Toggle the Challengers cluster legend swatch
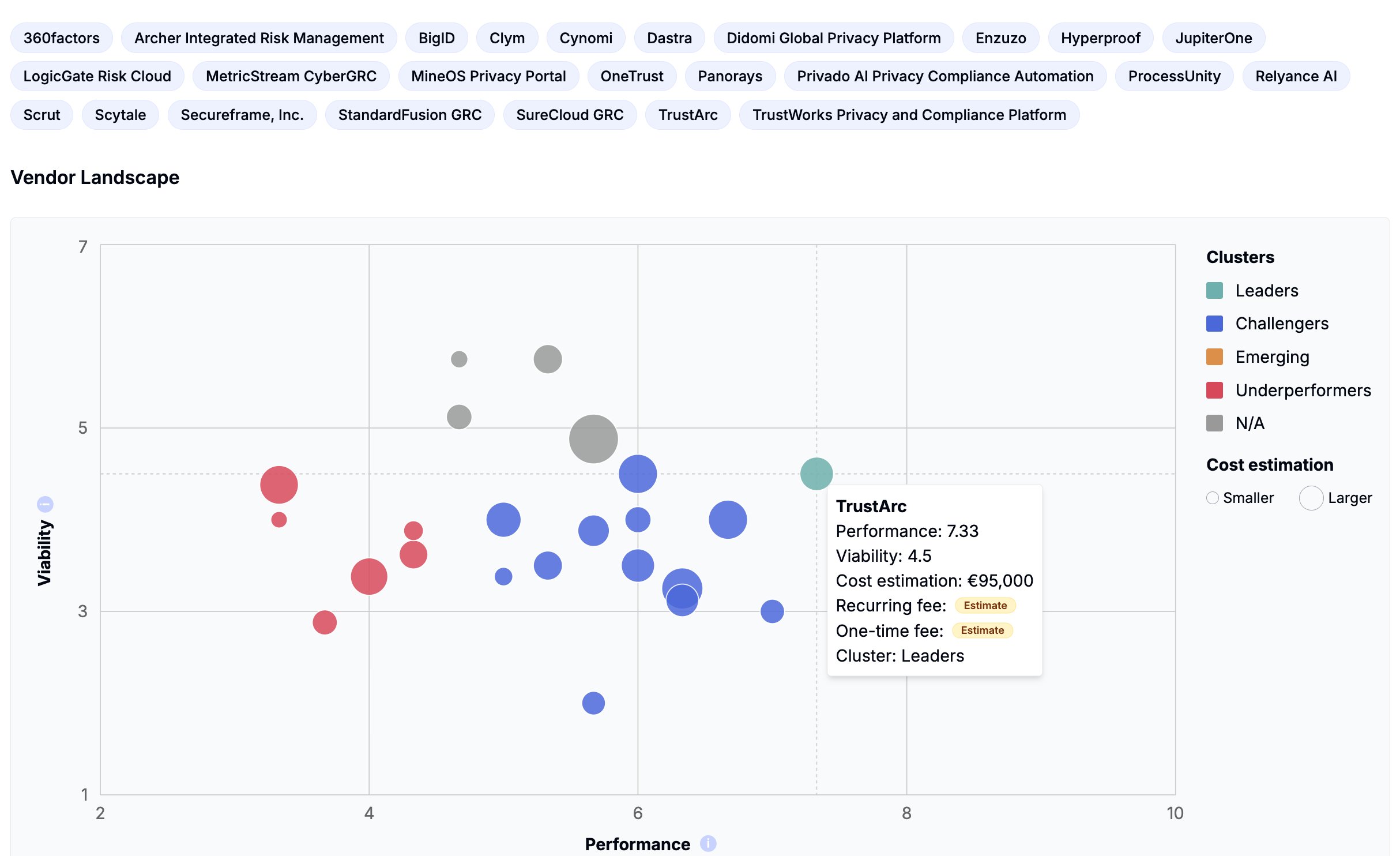This screenshot has height=856, width=1400. point(1214,324)
